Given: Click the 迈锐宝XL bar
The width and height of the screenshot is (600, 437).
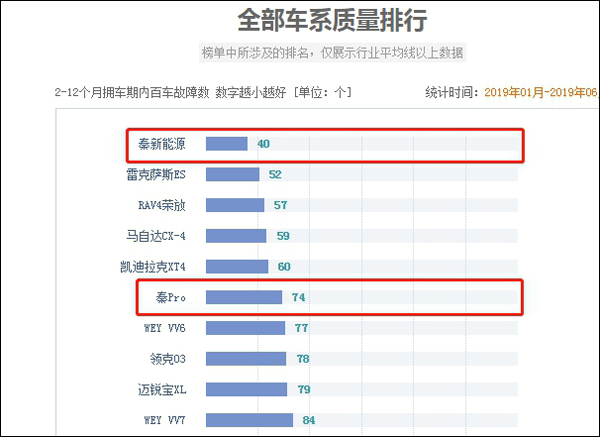Looking at the screenshot, I should 246,389.
